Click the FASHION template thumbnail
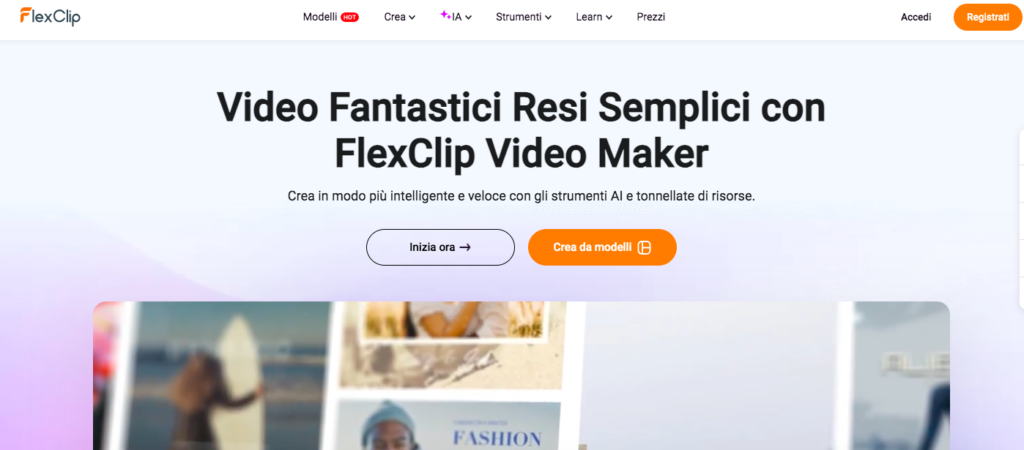Viewport: 1024px width, 450px height. click(449, 425)
